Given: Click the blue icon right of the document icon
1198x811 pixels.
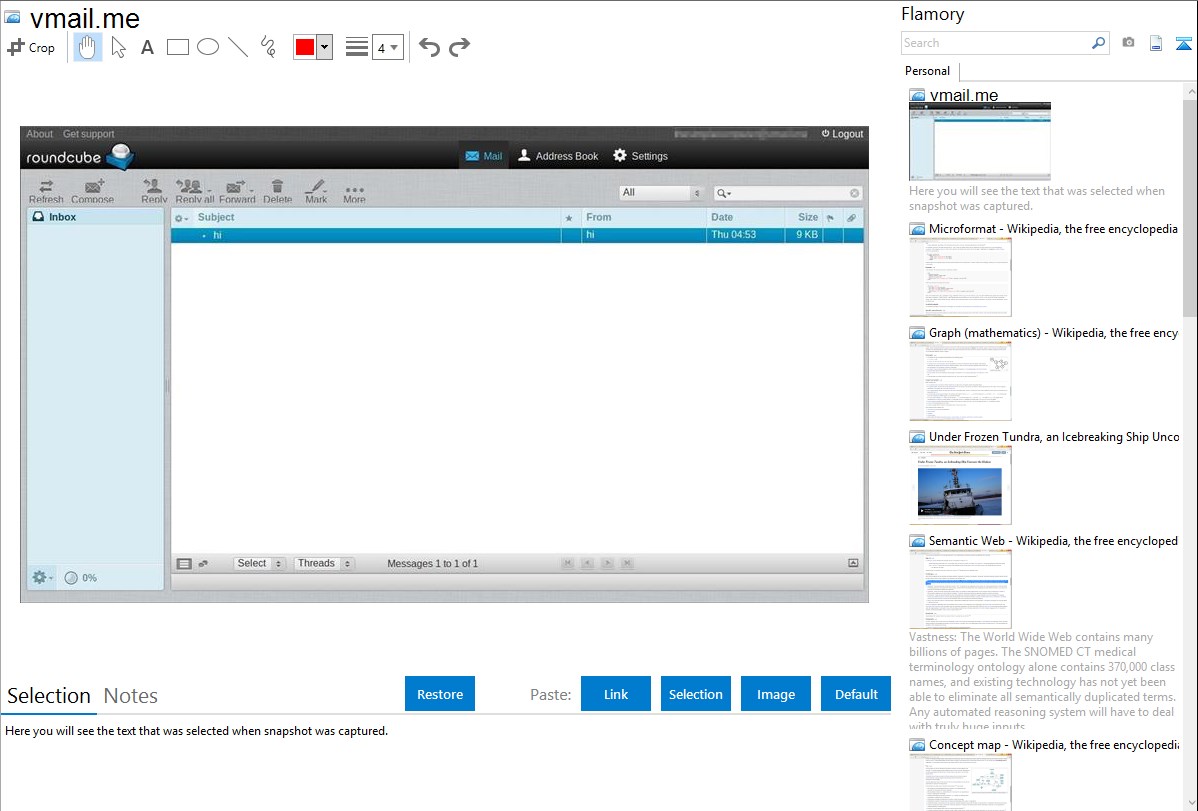Looking at the screenshot, I should [x=1183, y=43].
